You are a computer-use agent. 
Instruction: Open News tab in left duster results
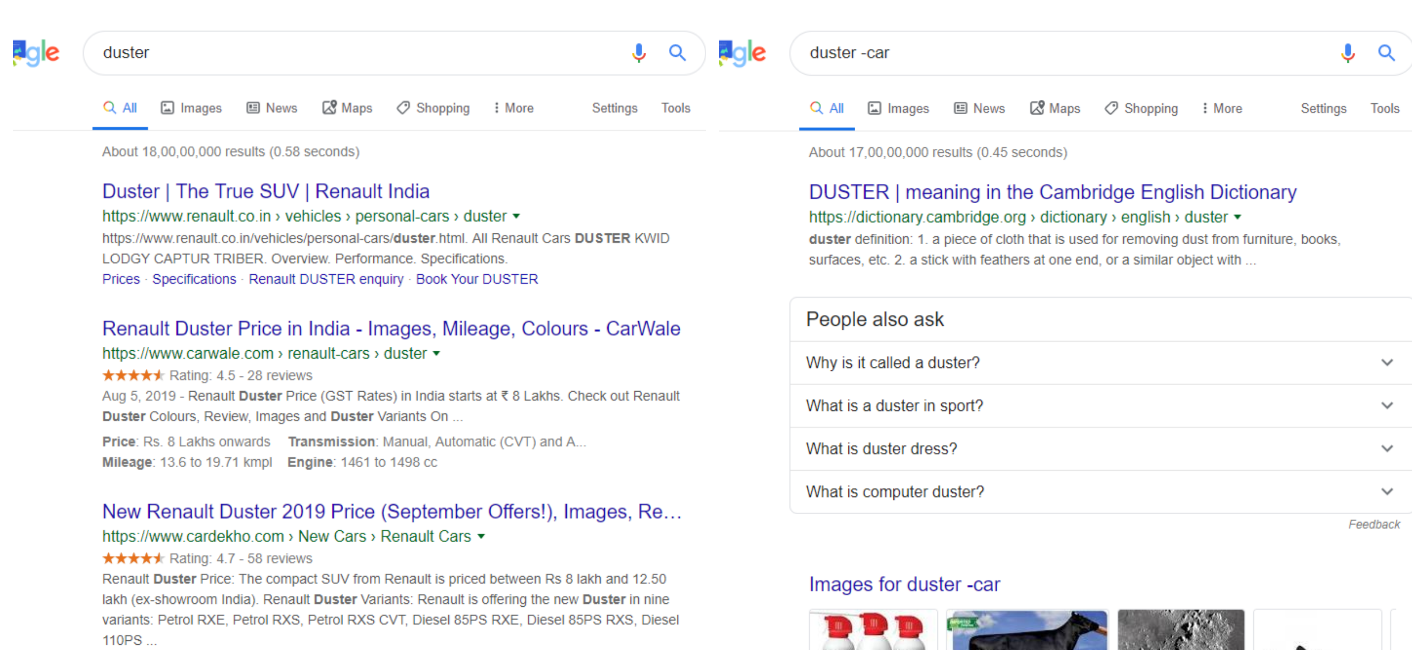272,108
